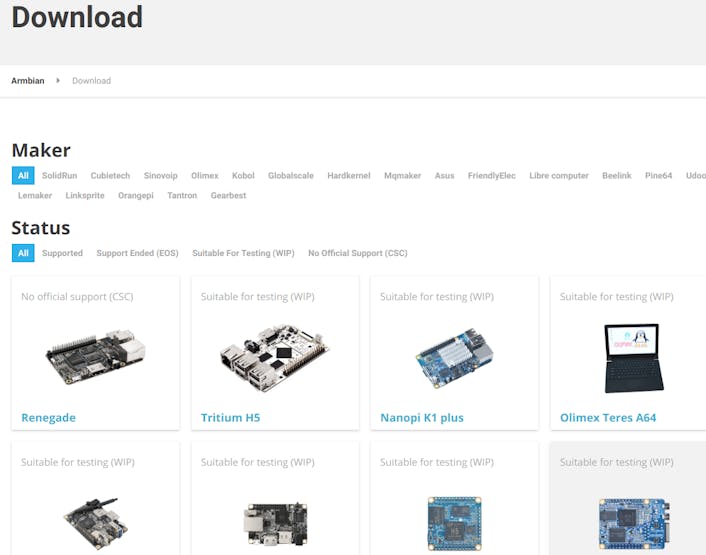Filter makers by Linksprite
Viewport: 706px width, 555px height.
click(x=85, y=195)
